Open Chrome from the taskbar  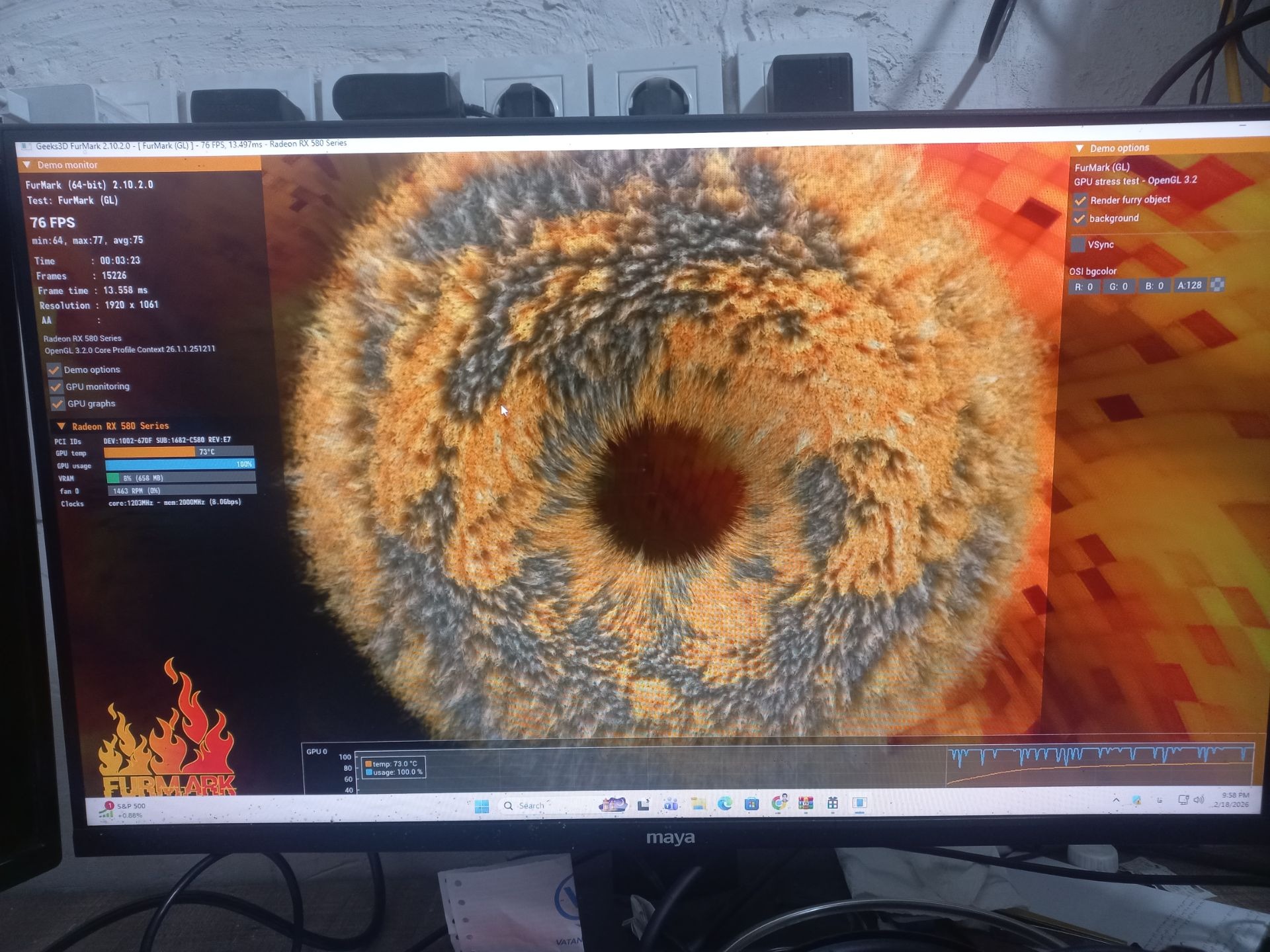[779, 803]
